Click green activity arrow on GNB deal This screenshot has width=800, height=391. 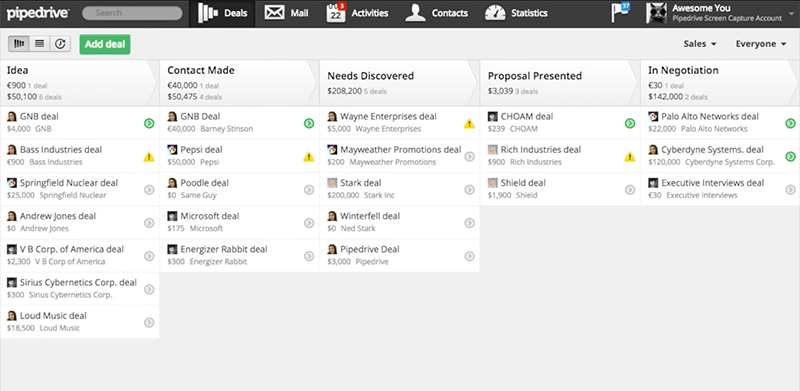pos(149,123)
